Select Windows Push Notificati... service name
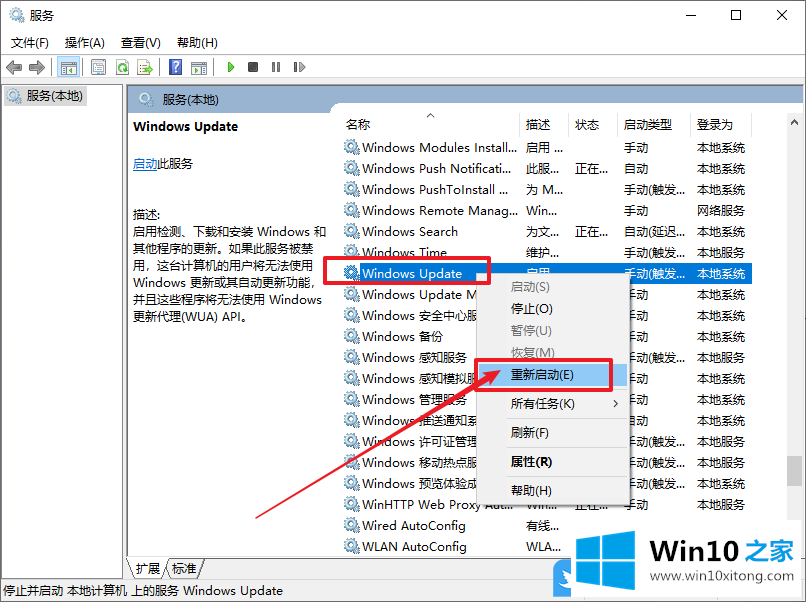 click(437, 169)
